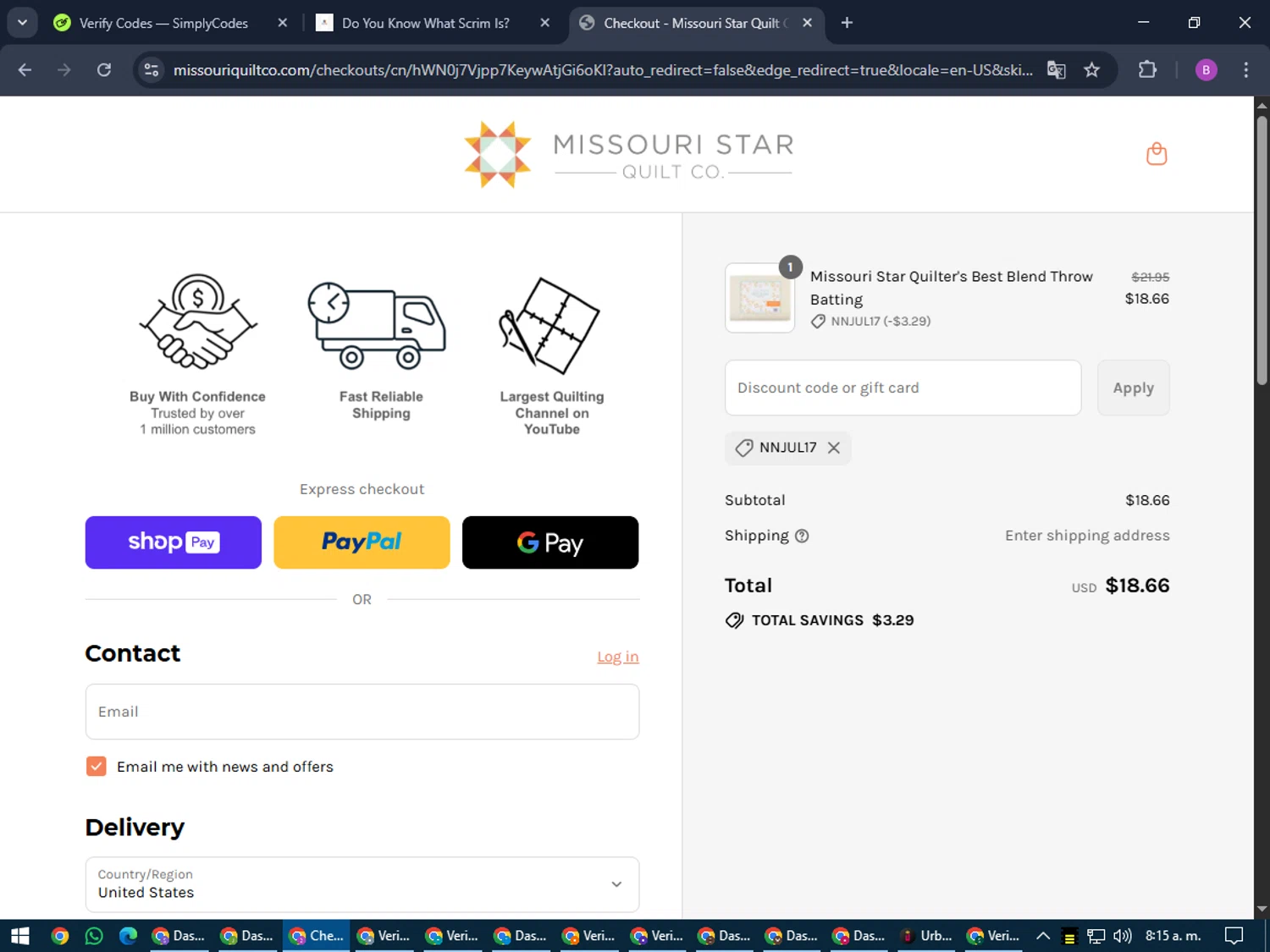1270x952 pixels.
Task: Click the translate page icon
Action: 1056,70
